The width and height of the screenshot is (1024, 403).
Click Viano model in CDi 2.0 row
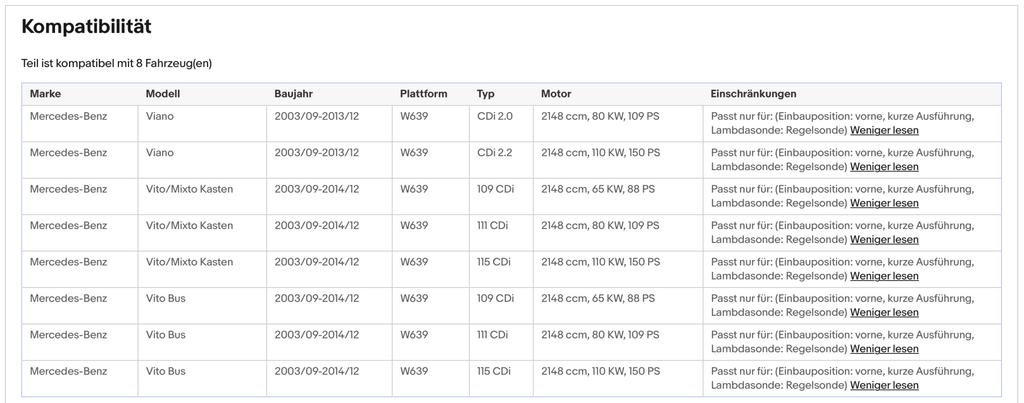(x=160, y=116)
